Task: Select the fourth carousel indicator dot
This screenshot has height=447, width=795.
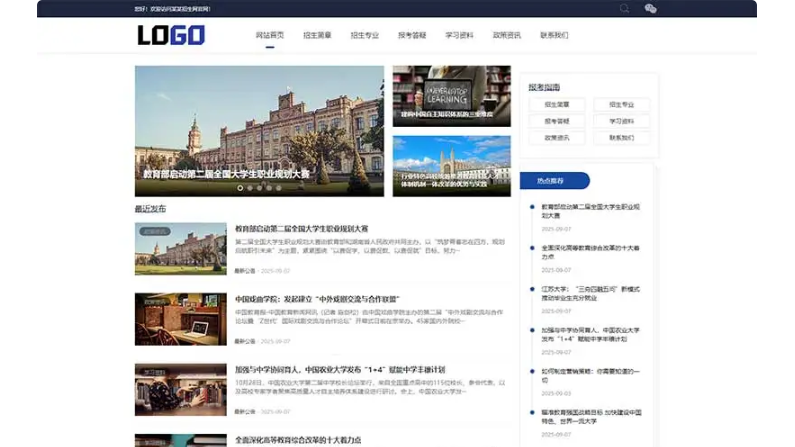Action: click(x=269, y=188)
